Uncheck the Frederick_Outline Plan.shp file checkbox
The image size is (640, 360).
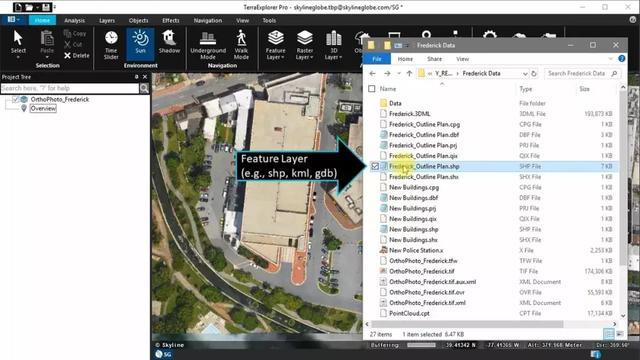coord(374,166)
